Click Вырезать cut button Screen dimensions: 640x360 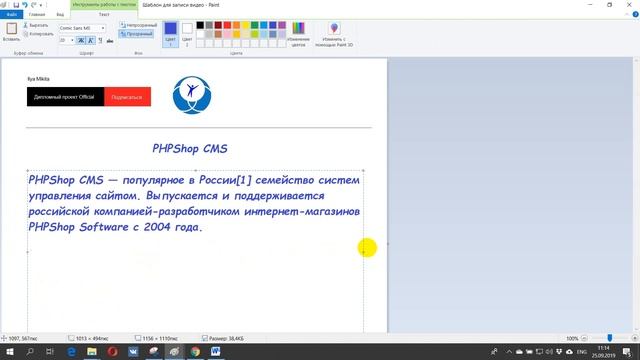pos(36,25)
